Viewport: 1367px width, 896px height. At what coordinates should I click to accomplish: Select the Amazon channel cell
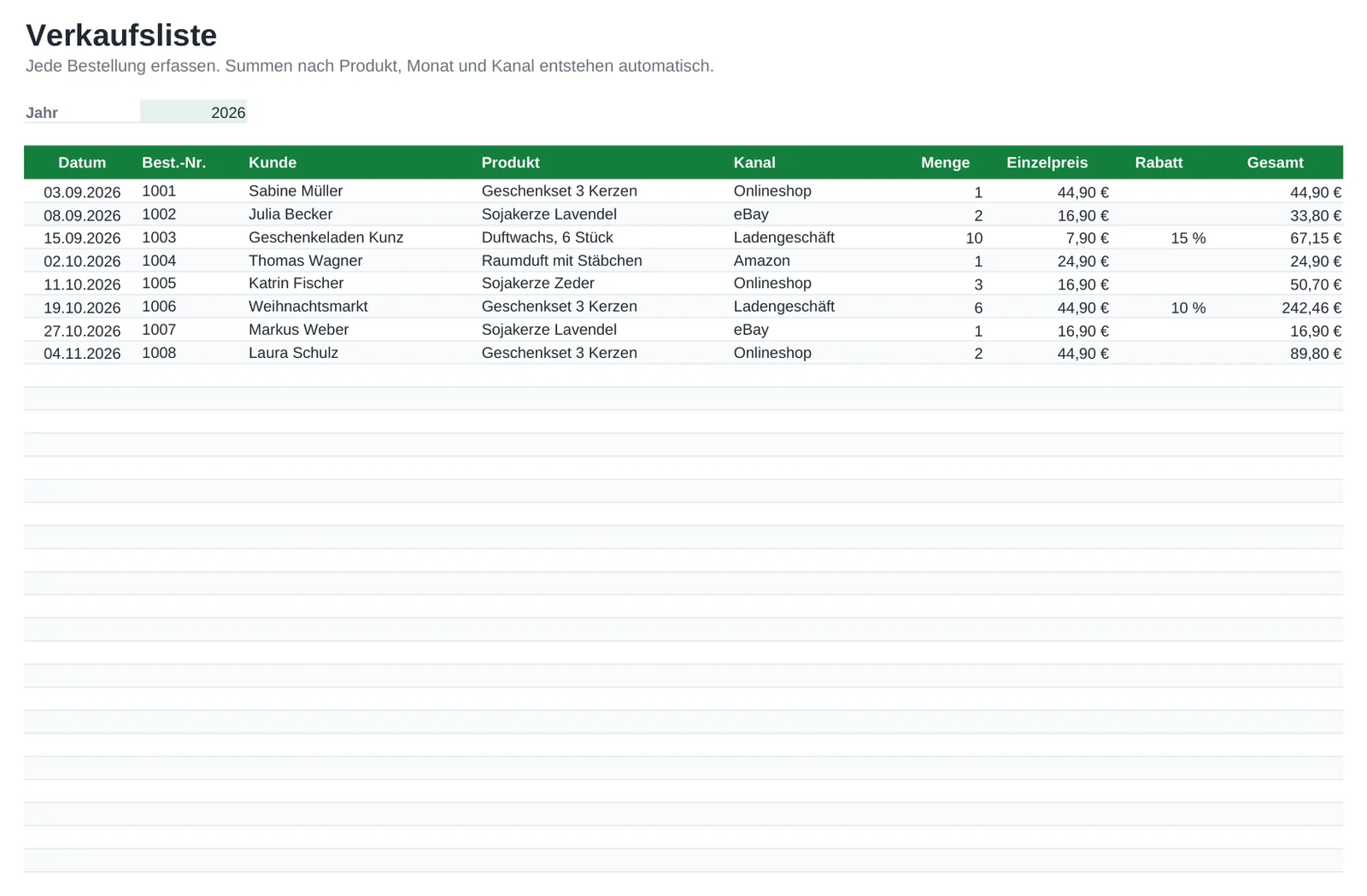tap(761, 261)
